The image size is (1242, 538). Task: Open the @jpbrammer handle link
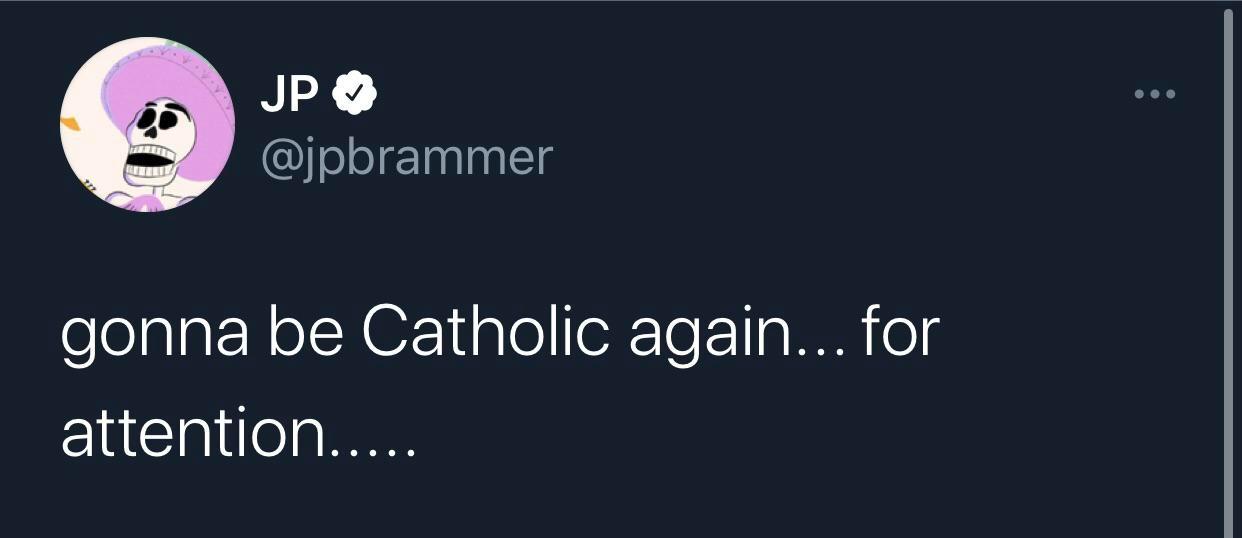406,157
